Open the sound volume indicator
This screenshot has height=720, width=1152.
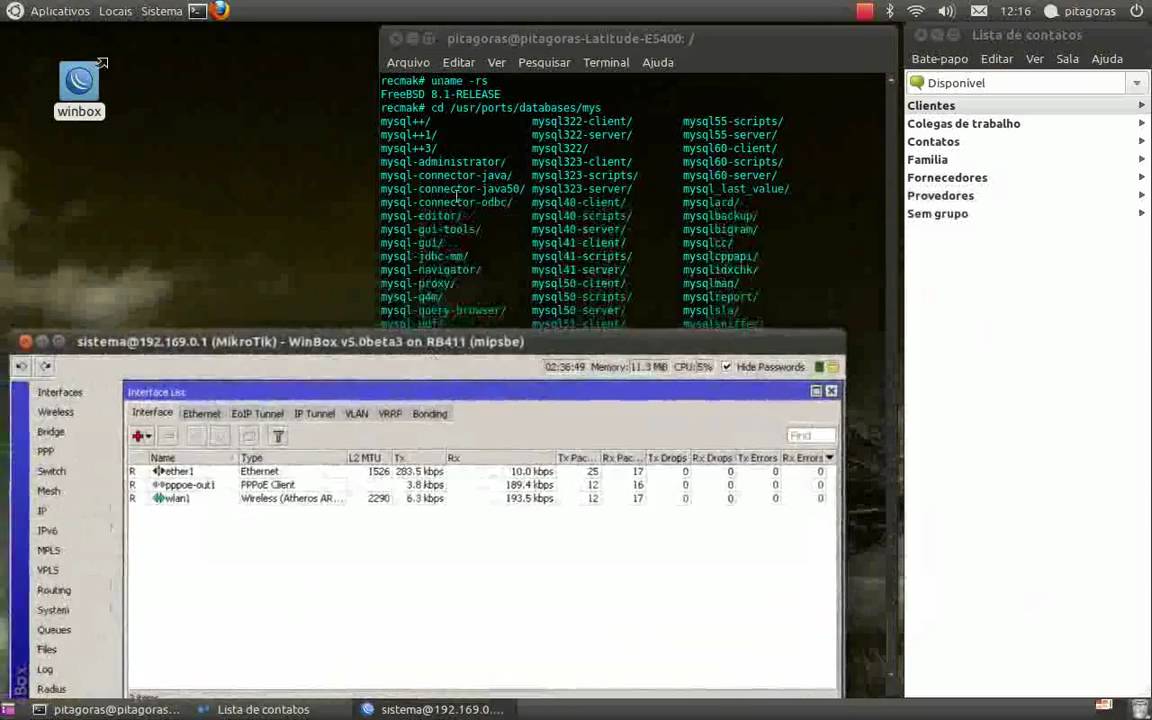[946, 11]
